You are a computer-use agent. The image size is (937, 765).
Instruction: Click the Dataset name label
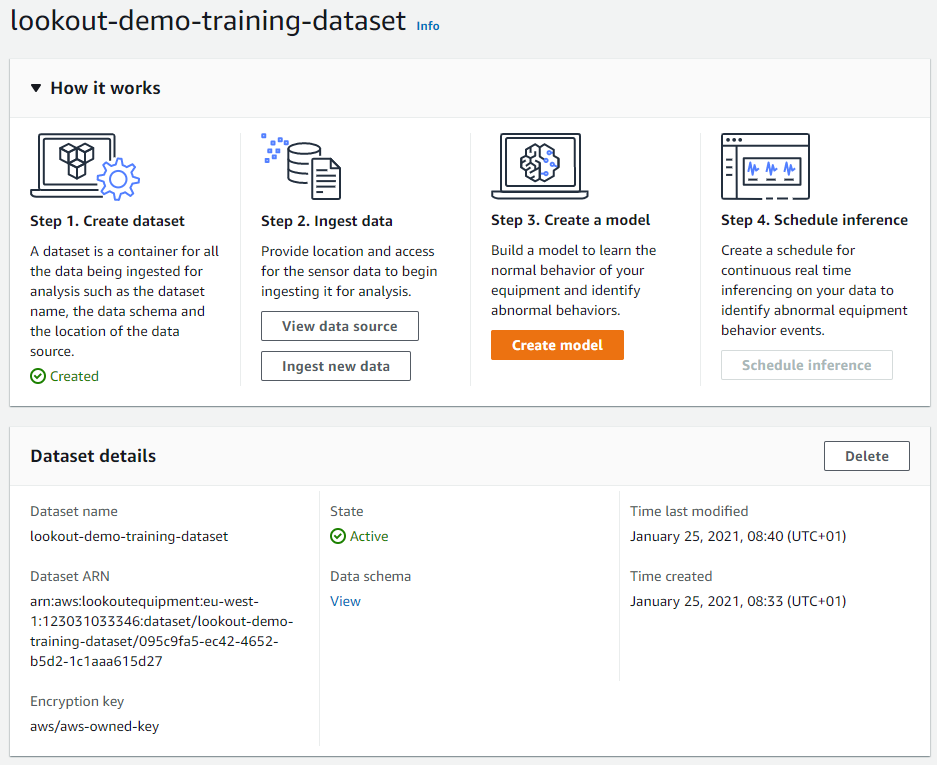point(74,511)
